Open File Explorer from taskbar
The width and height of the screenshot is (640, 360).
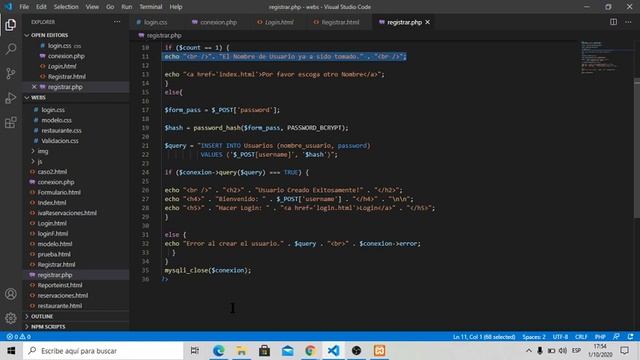(x=241, y=351)
